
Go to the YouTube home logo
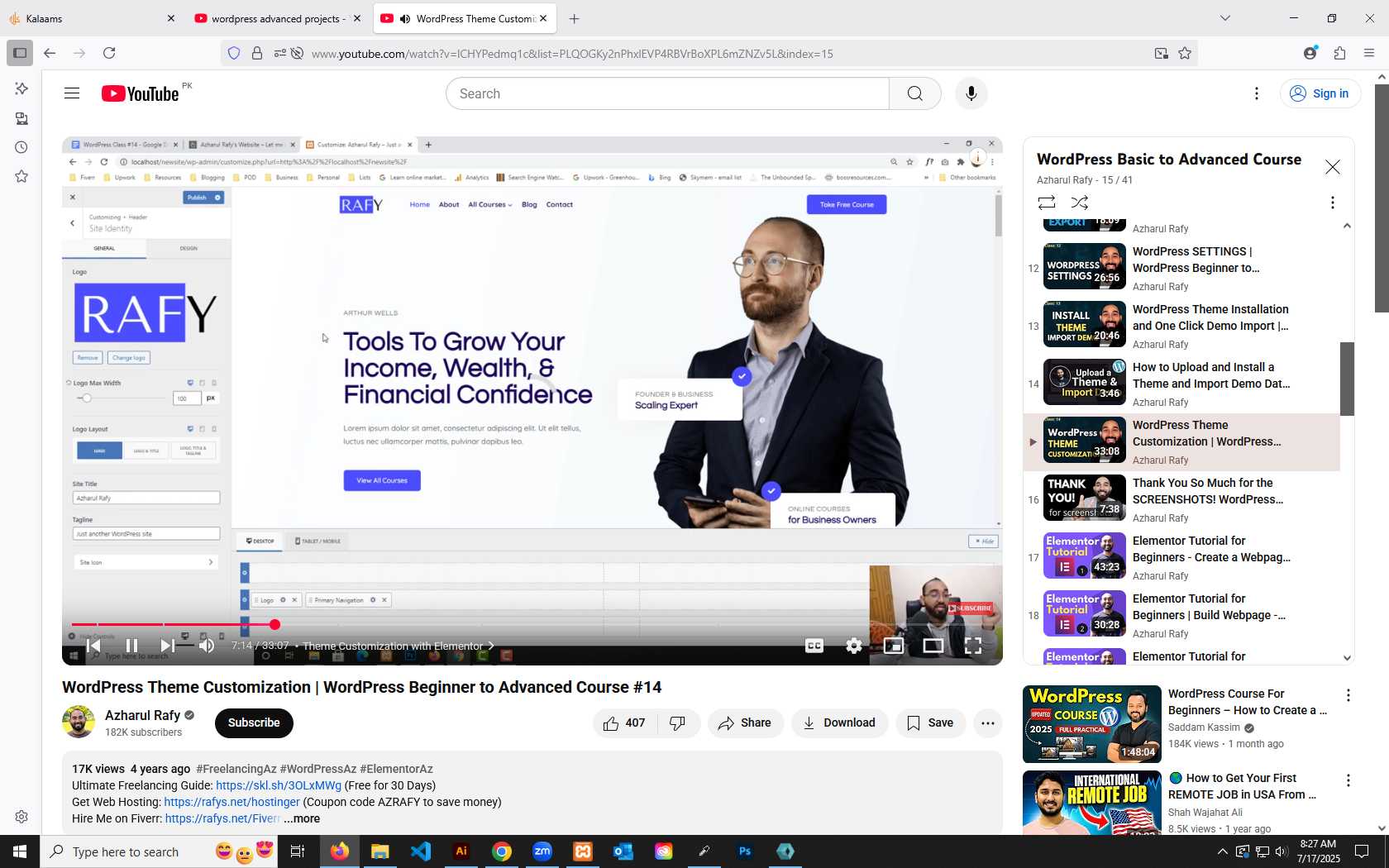coord(140,93)
